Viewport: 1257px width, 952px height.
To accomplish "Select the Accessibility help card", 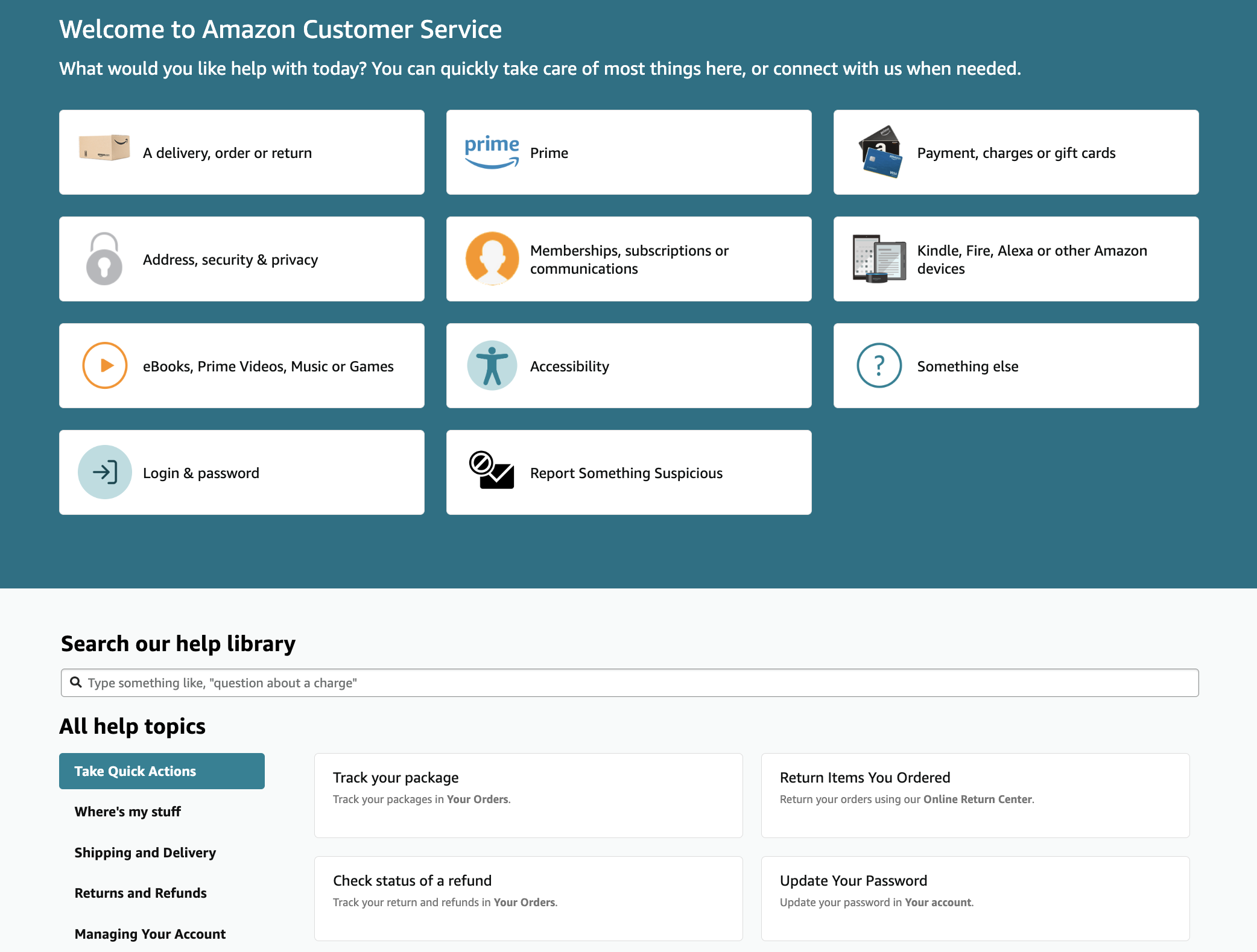I will pos(629,365).
